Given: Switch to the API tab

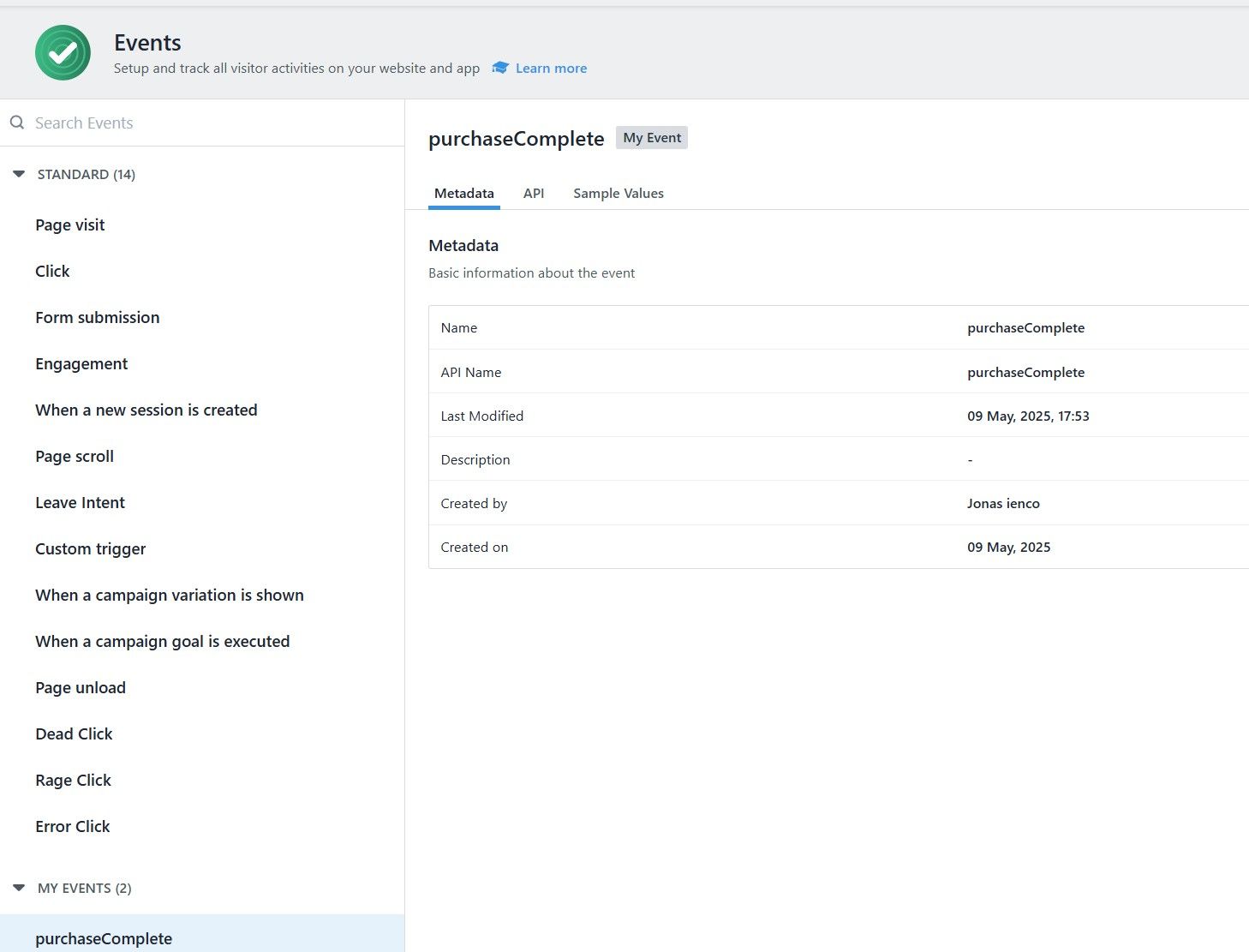Looking at the screenshot, I should [534, 194].
